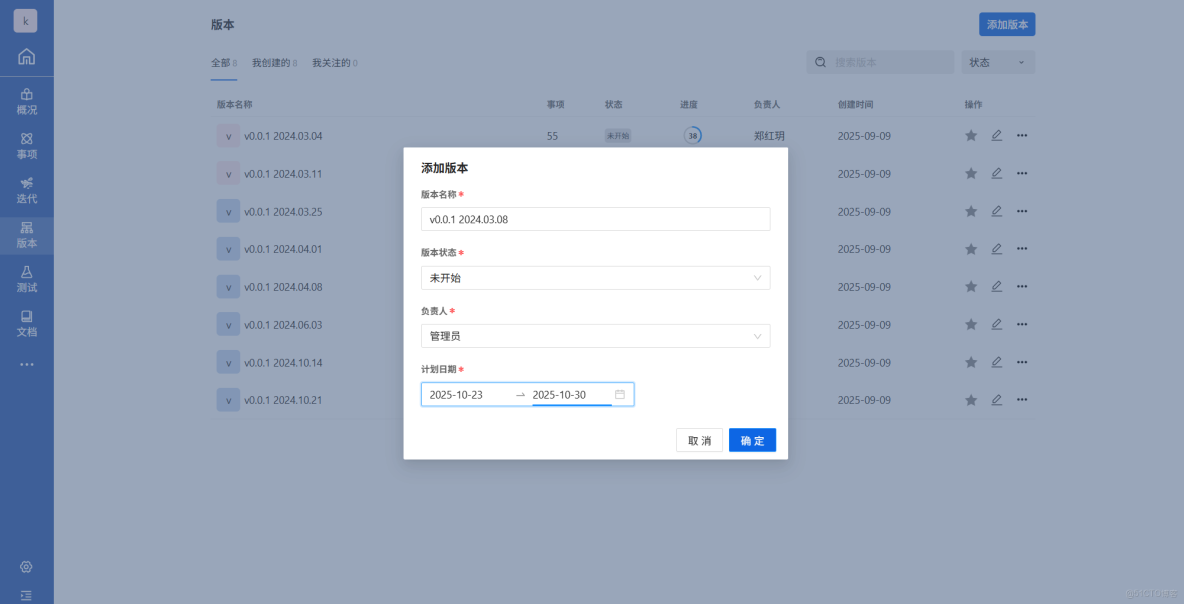Screen dimensions: 1184x604
Task: Click the progress circle showing 38
Action: [692, 135]
